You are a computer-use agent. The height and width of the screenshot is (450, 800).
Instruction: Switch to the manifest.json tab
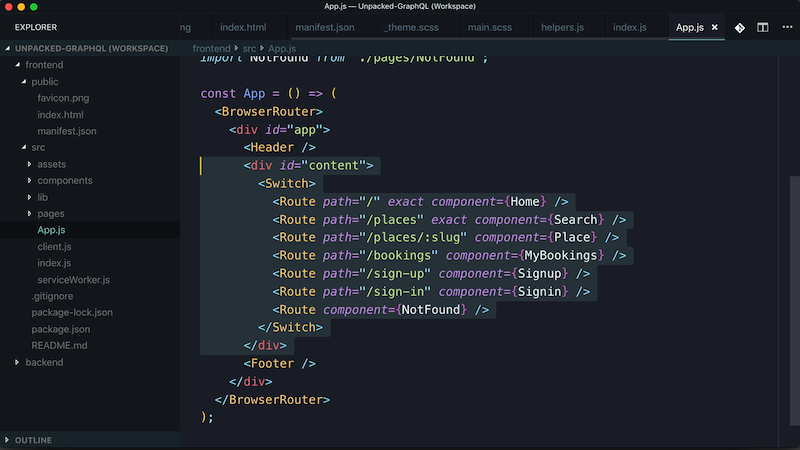(324, 28)
